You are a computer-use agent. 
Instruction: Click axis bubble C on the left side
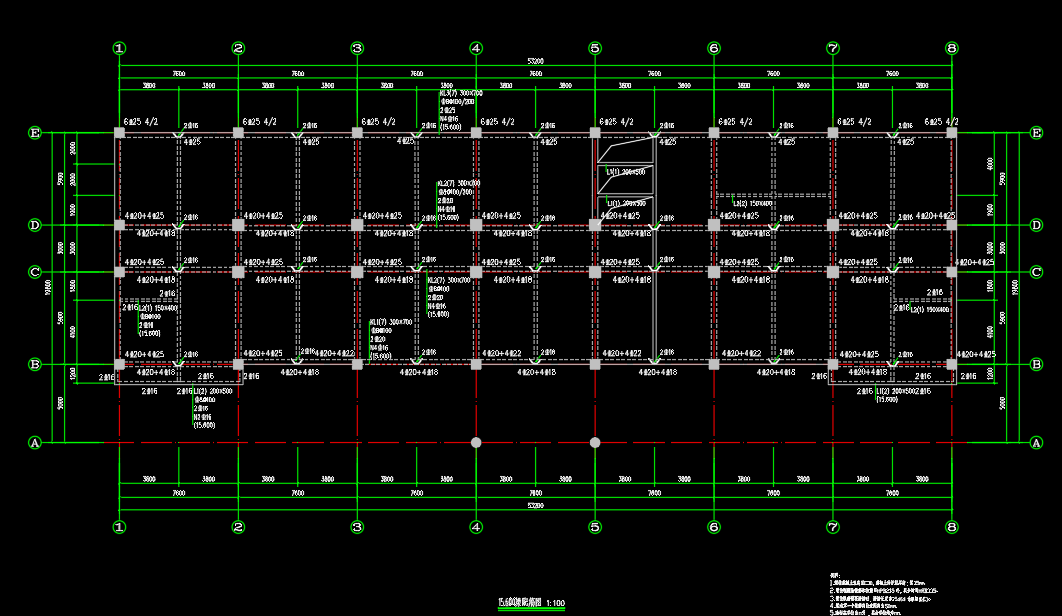(x=35, y=272)
